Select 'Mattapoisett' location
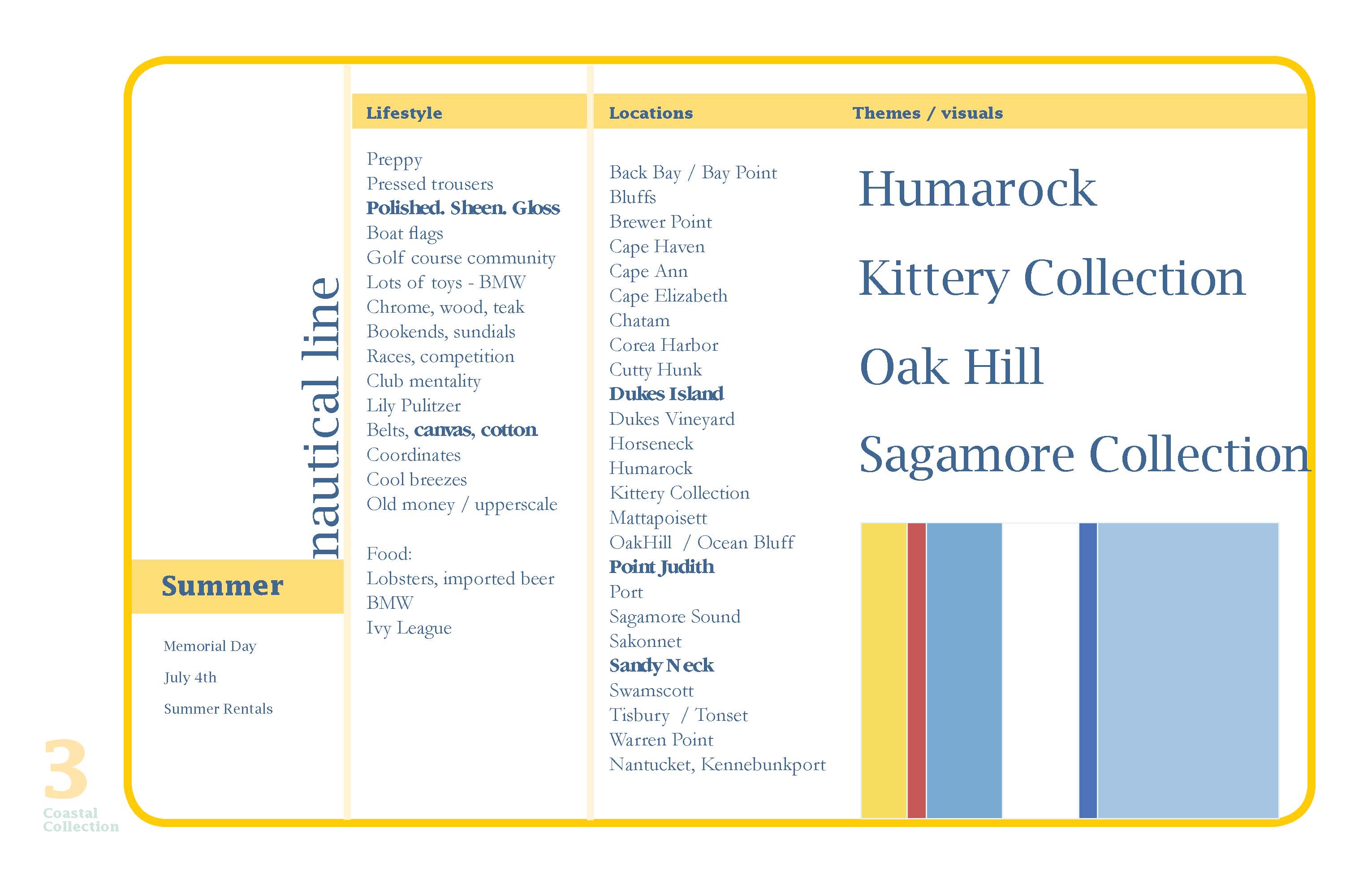Image resolution: width=1359 pixels, height=896 pixels. click(658, 518)
